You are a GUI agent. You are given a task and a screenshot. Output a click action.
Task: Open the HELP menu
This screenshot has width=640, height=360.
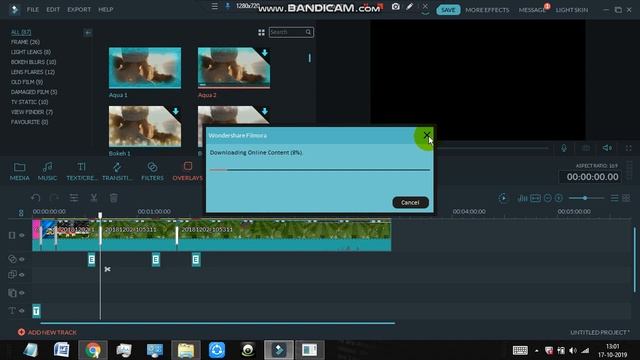click(x=105, y=9)
